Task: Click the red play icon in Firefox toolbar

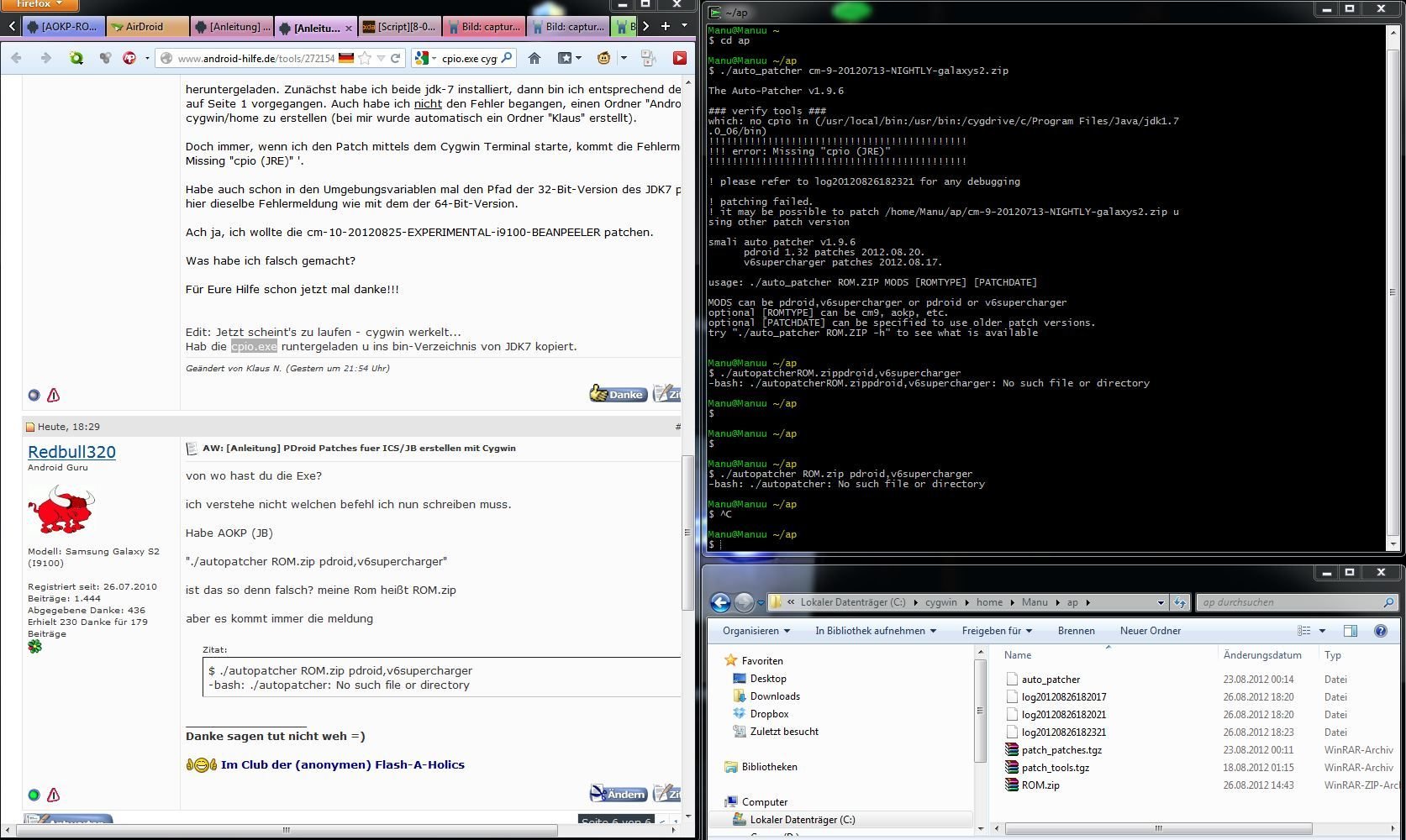Action: (x=679, y=58)
